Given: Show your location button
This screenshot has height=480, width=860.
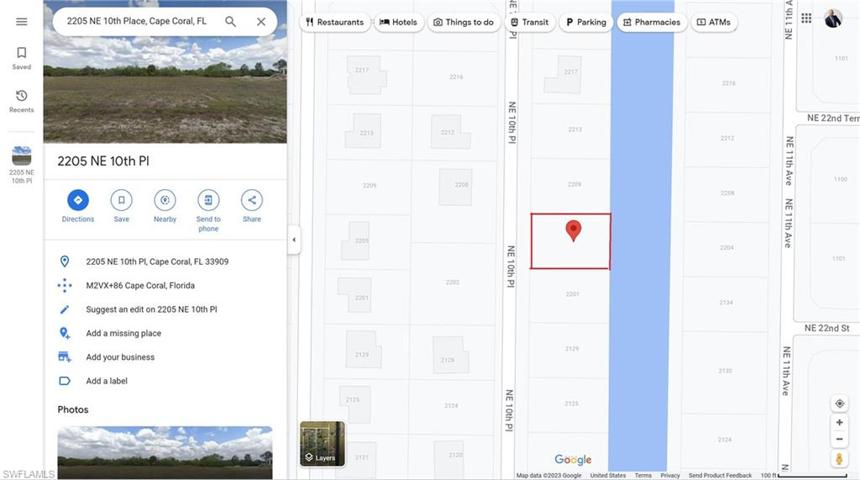Looking at the screenshot, I should pos(840,404).
